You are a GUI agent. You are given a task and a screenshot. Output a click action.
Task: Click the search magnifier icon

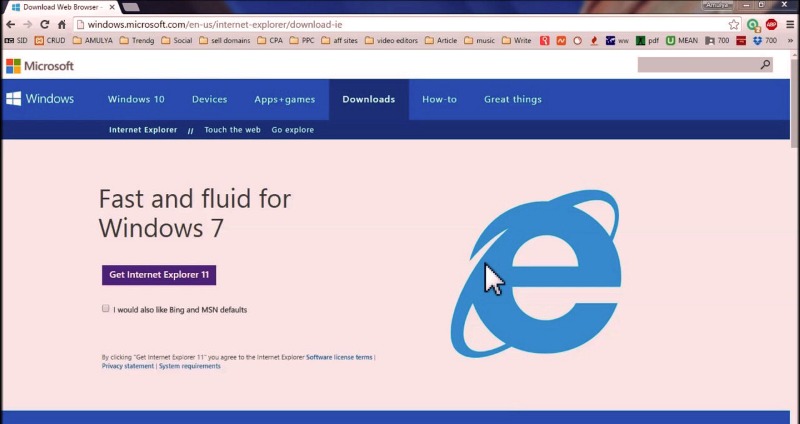pos(765,65)
